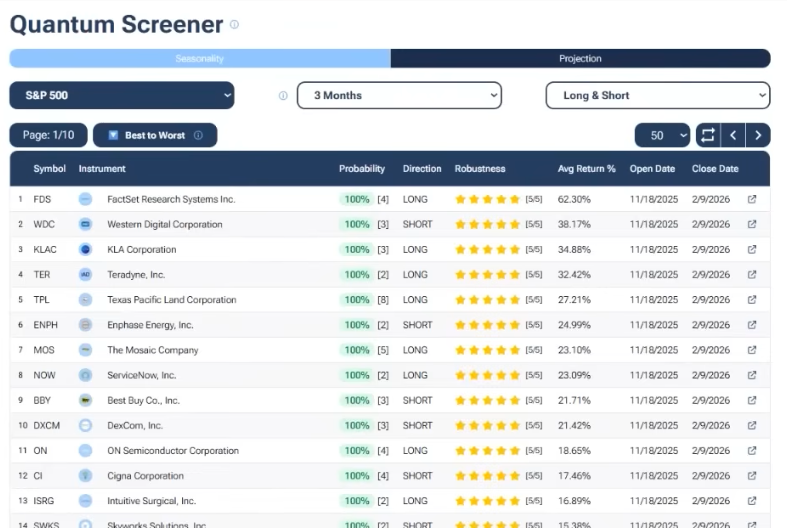The width and height of the screenshot is (787, 528).
Task: Click the Avg Return % column header
Action: [586, 169]
